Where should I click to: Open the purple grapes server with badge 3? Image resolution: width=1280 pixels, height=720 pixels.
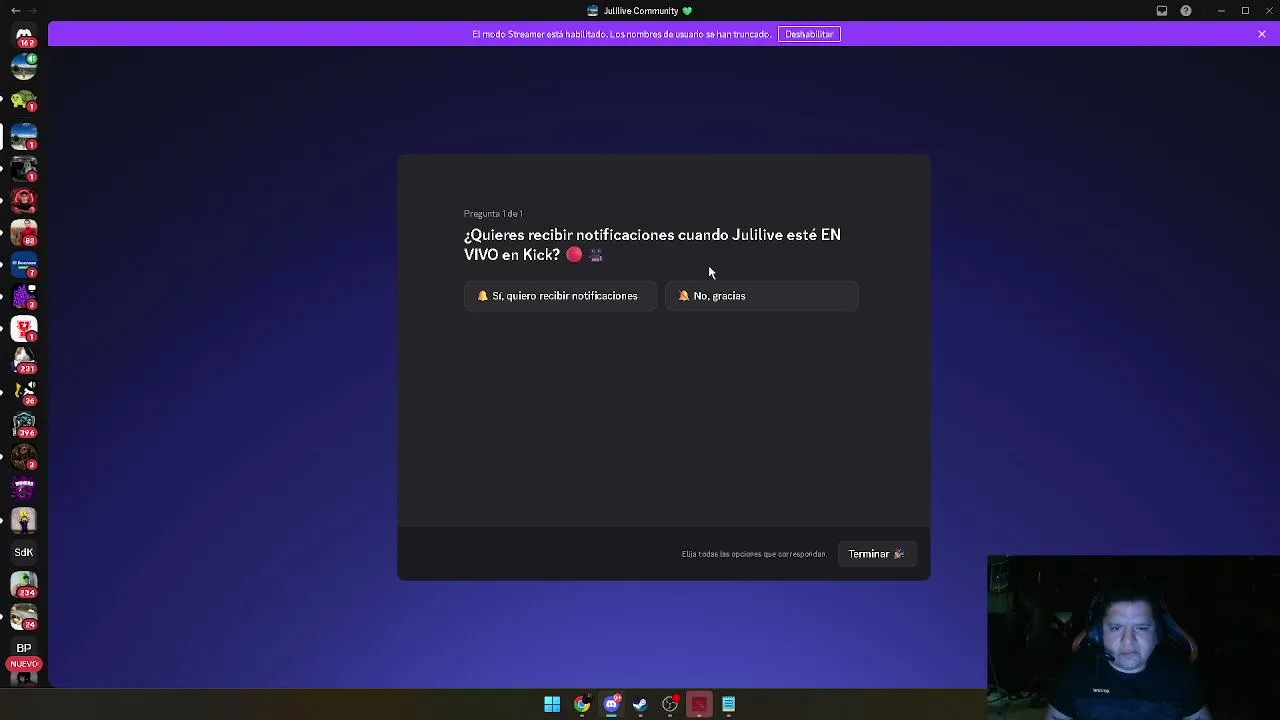point(24,296)
